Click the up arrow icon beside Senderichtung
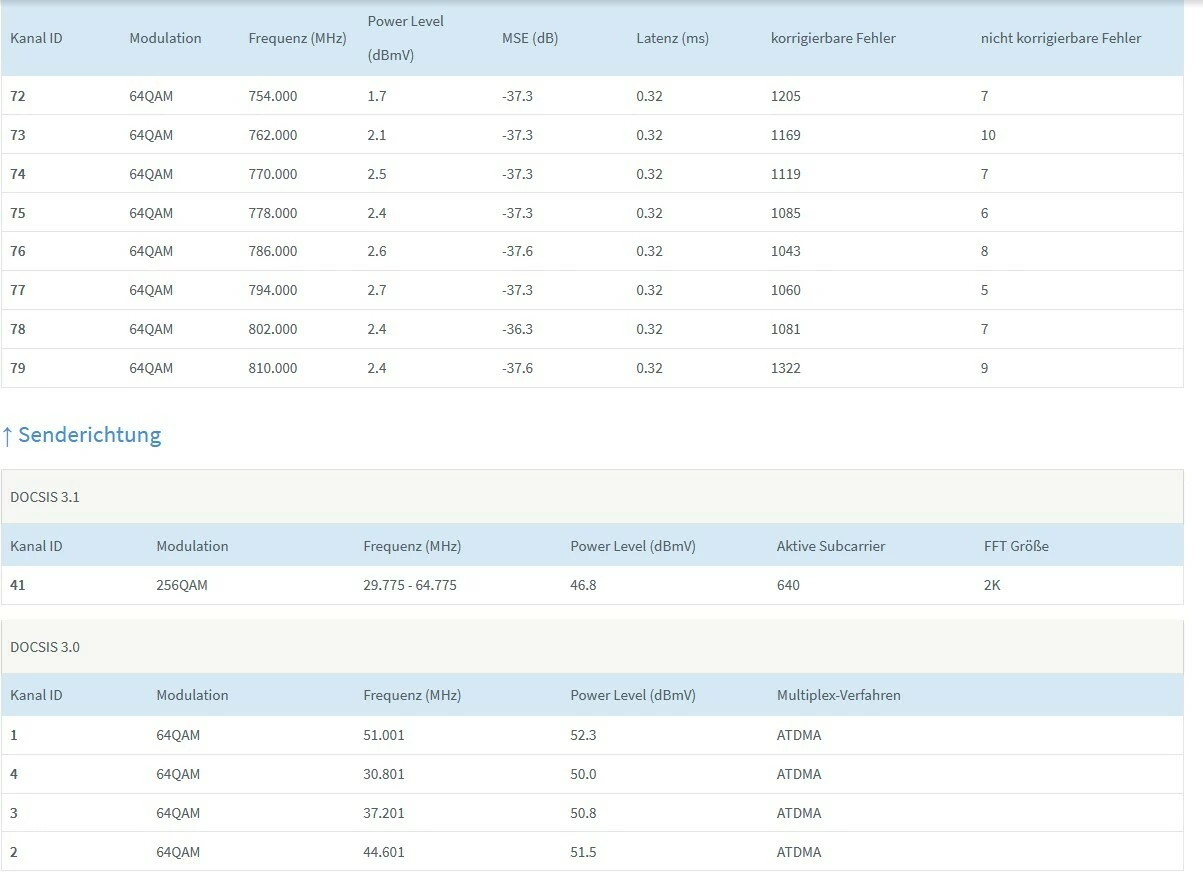Image resolution: width=1203 pixels, height=889 pixels. pyautogui.click(x=7, y=435)
